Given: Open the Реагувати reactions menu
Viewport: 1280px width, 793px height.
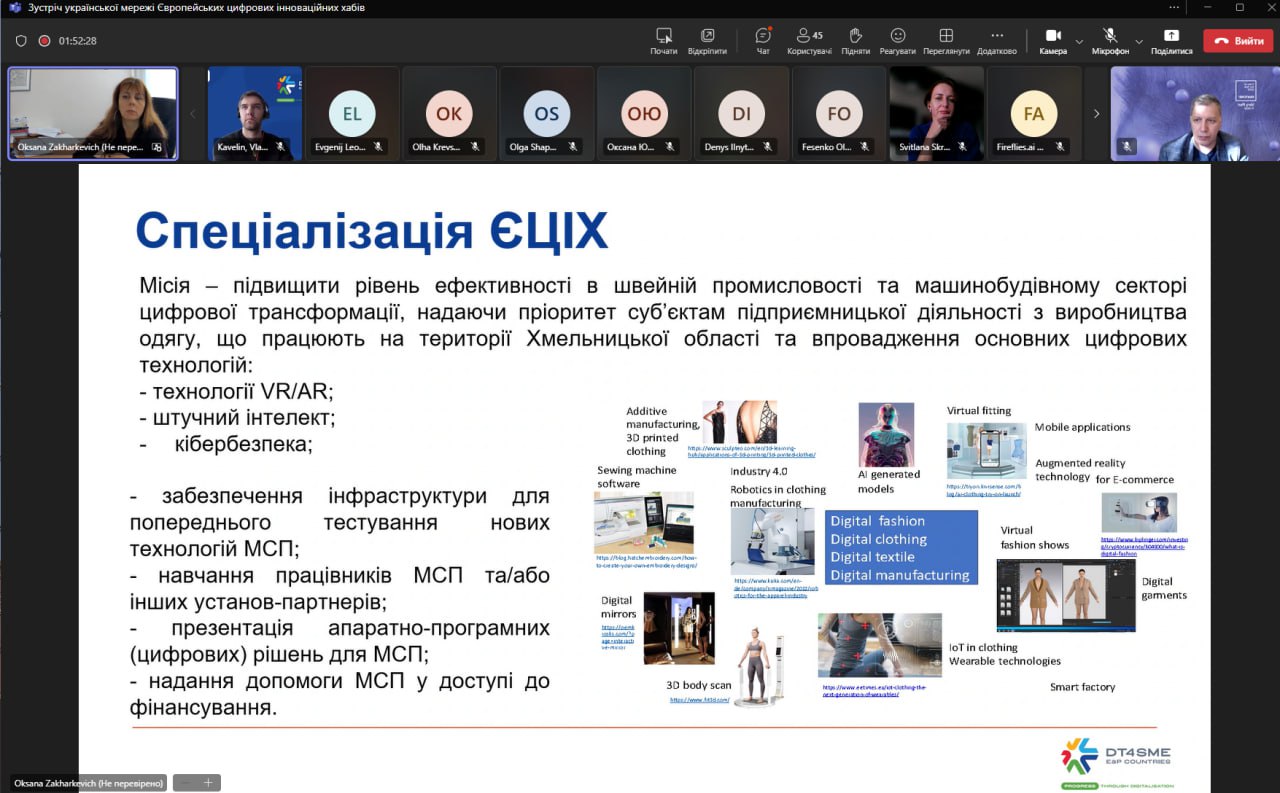Looking at the screenshot, I should click(898, 40).
